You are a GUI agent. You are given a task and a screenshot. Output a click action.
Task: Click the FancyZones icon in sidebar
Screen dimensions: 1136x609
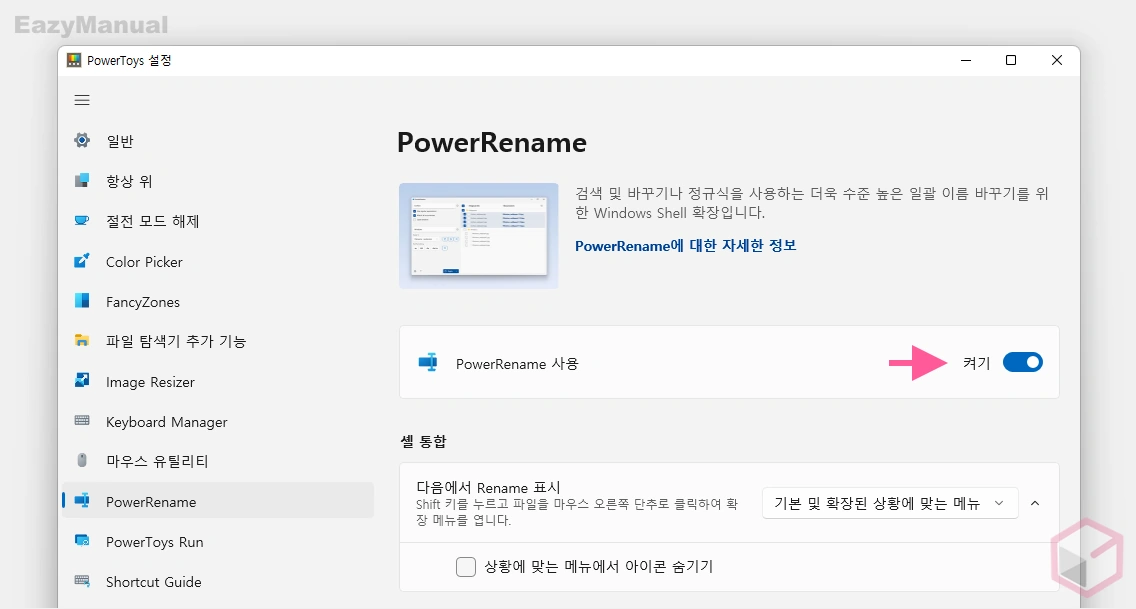coord(82,301)
